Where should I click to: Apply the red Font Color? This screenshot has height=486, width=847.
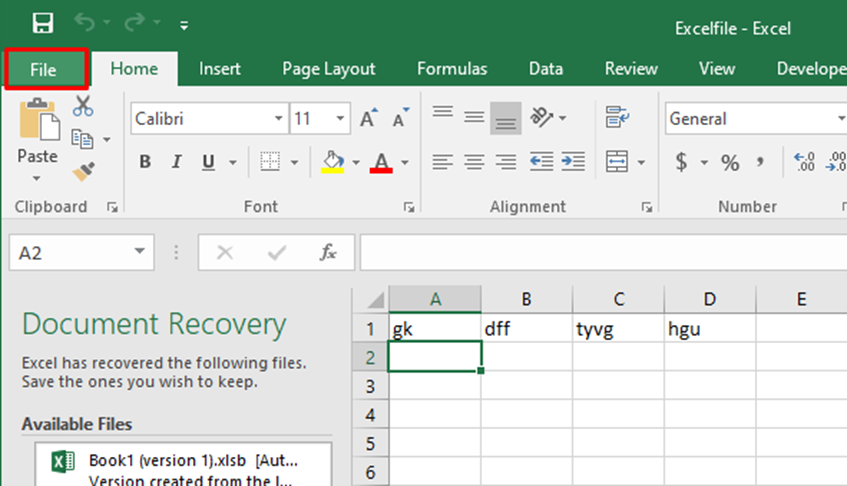tap(381, 161)
